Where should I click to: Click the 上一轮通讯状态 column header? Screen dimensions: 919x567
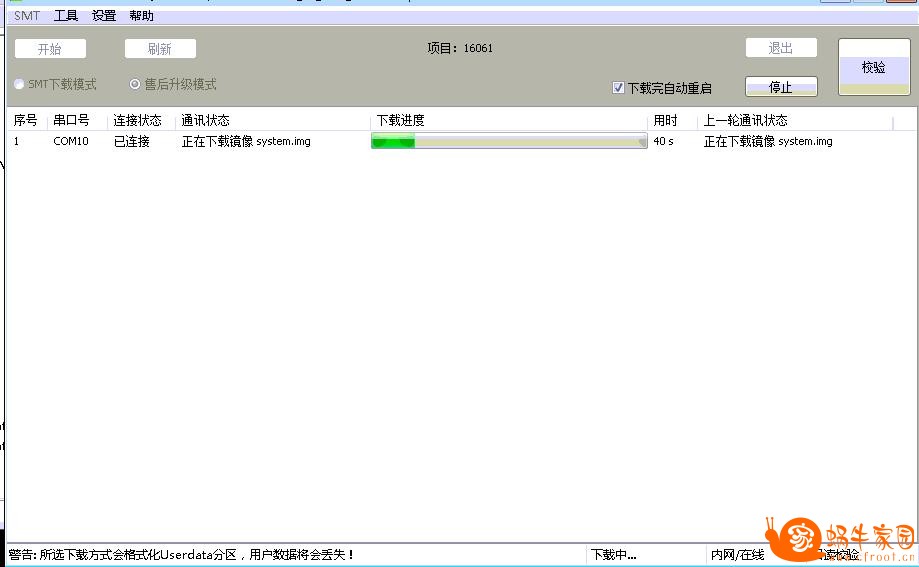[x=746, y=120]
